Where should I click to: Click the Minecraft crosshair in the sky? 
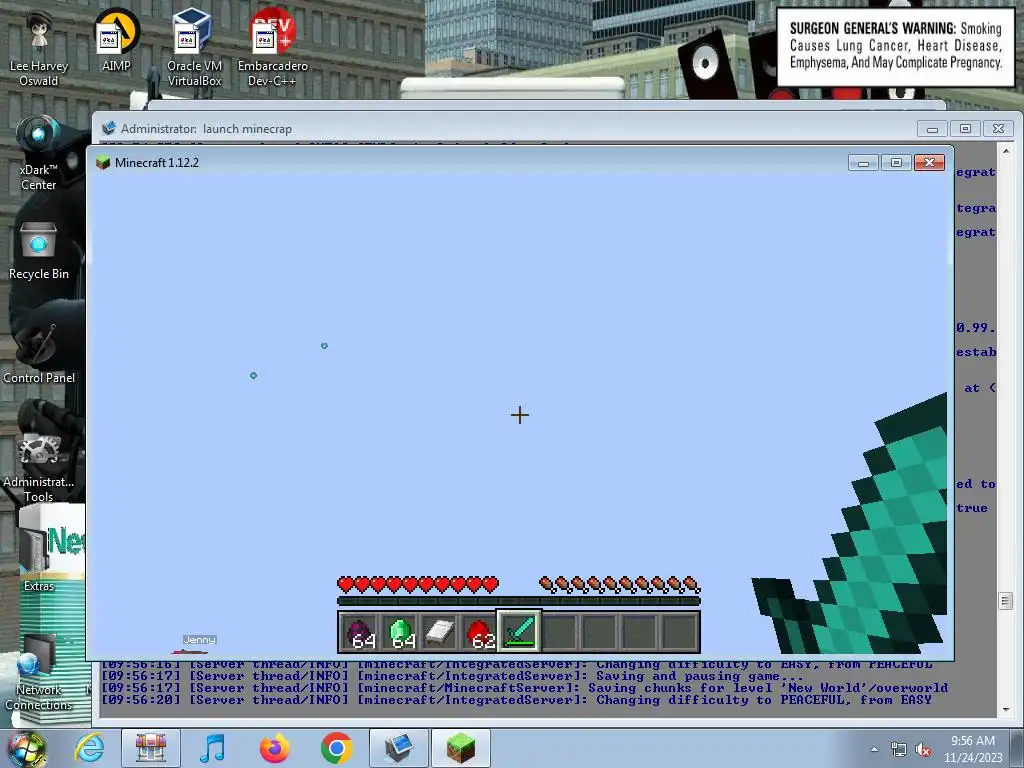[x=520, y=415]
